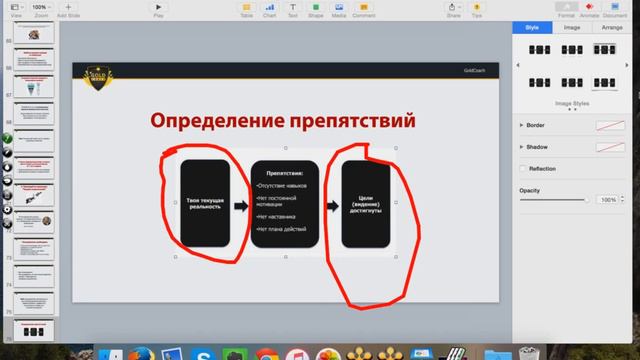Viewport: 640px width, 360px height.
Task: Open Firefox from the Dock
Action: 141,353
